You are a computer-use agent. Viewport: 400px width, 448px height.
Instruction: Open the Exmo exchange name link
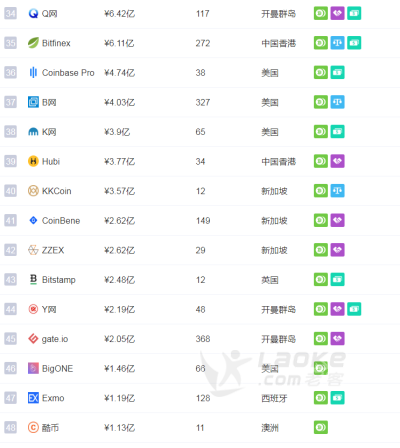point(53,398)
